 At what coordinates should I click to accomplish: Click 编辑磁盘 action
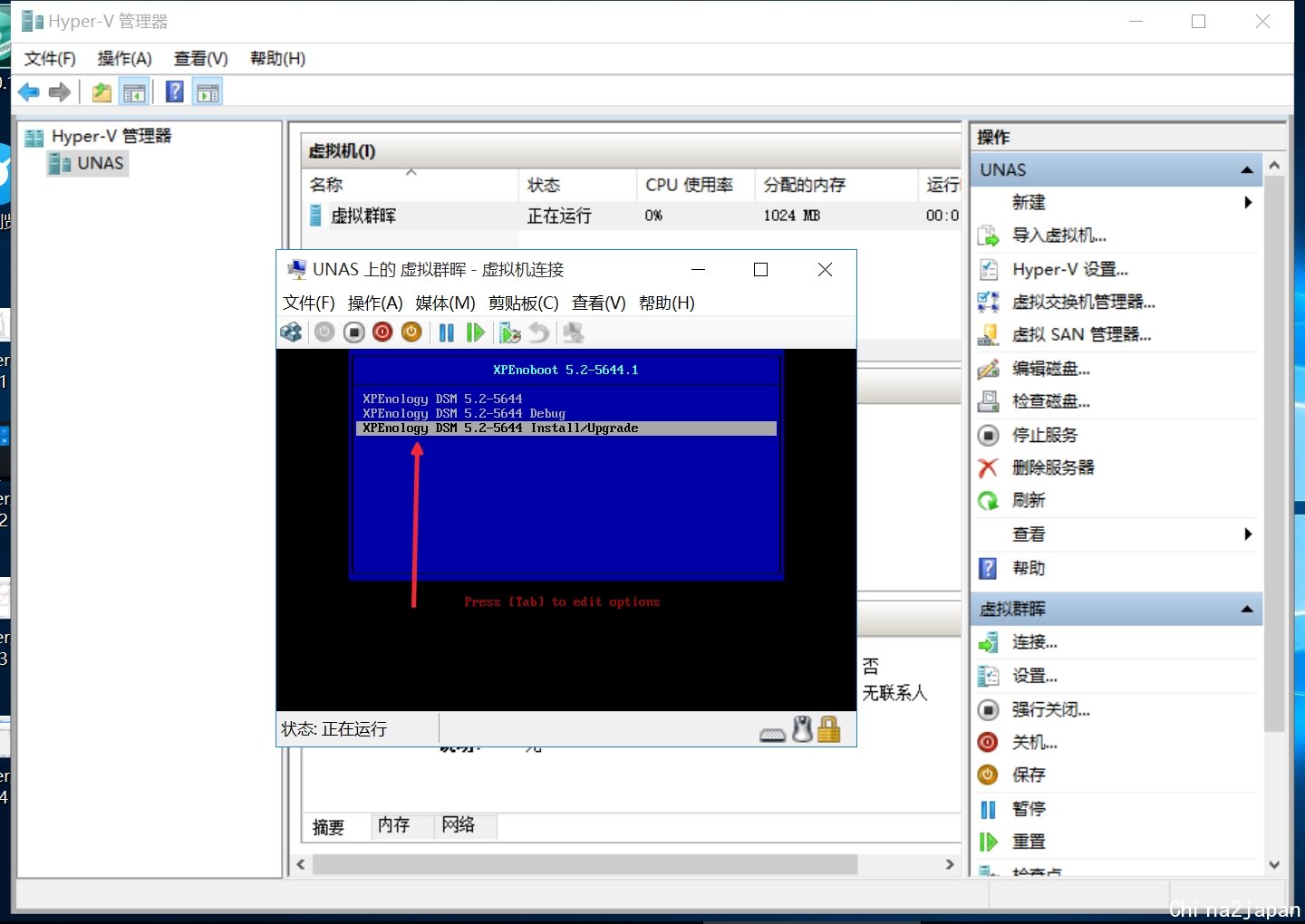pos(1051,369)
